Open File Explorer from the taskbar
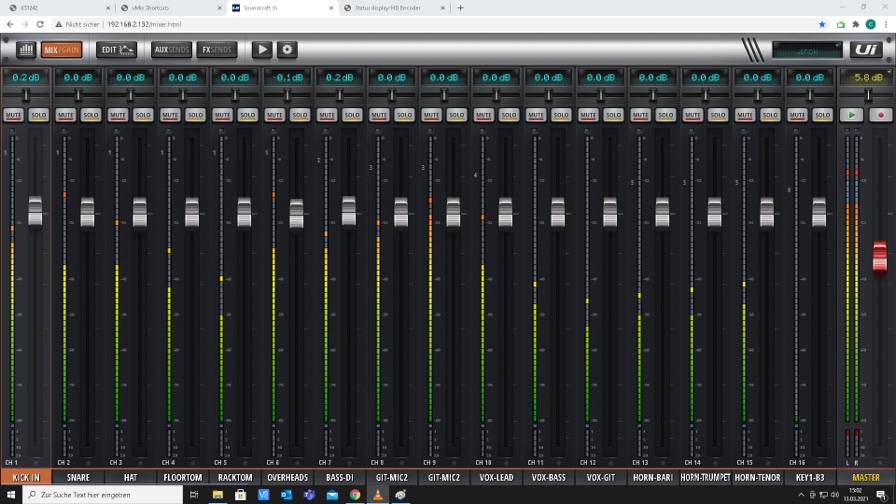 (218, 494)
